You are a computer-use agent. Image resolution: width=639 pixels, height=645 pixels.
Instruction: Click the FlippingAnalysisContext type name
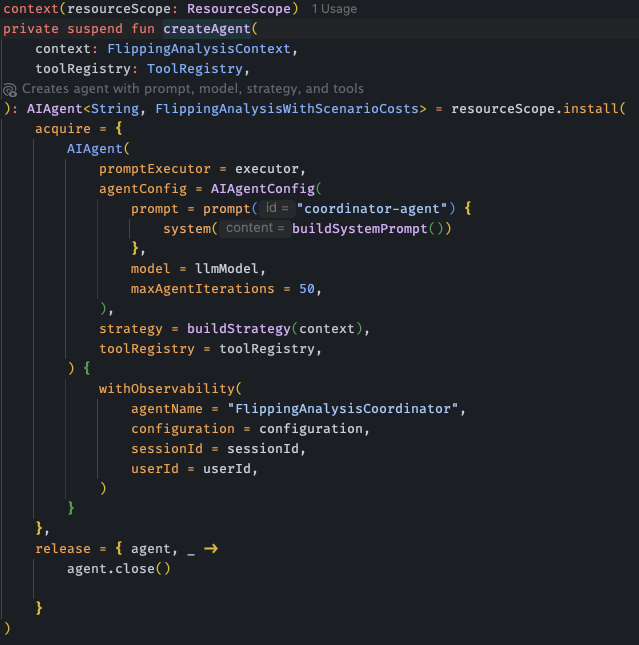[x=199, y=49]
